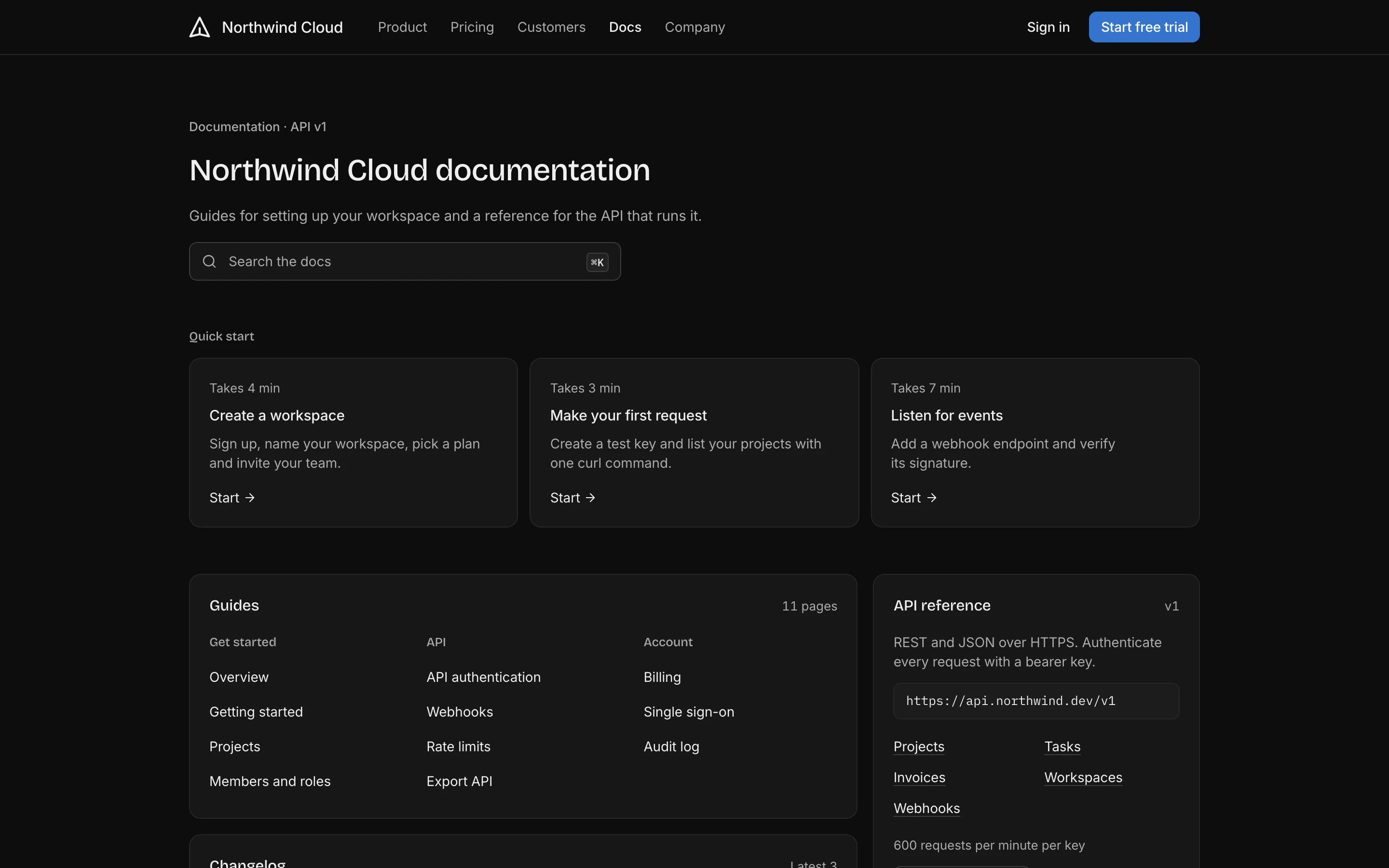Open the Members and roles guide
This screenshot has height=868, width=1389.
(270, 781)
